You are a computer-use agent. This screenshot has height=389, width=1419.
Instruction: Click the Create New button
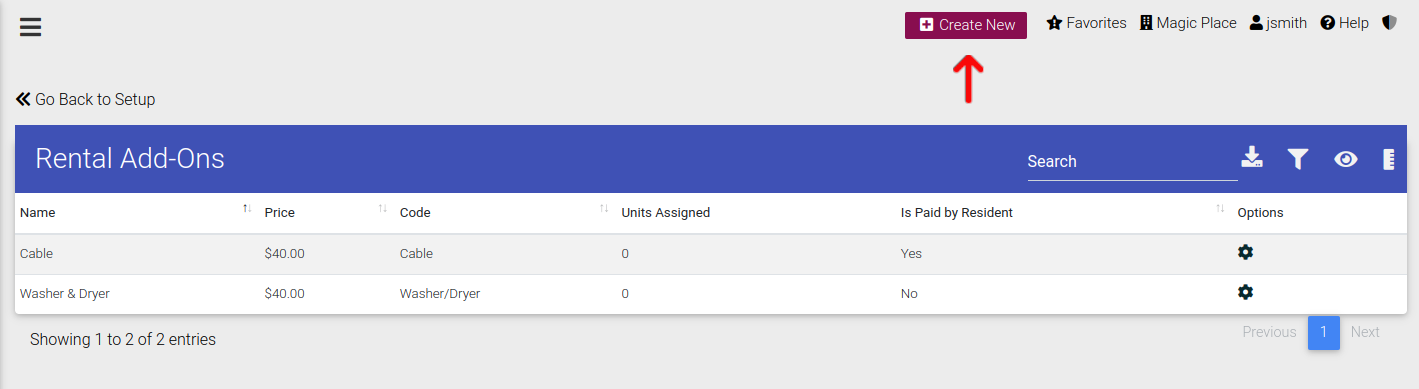click(966, 25)
